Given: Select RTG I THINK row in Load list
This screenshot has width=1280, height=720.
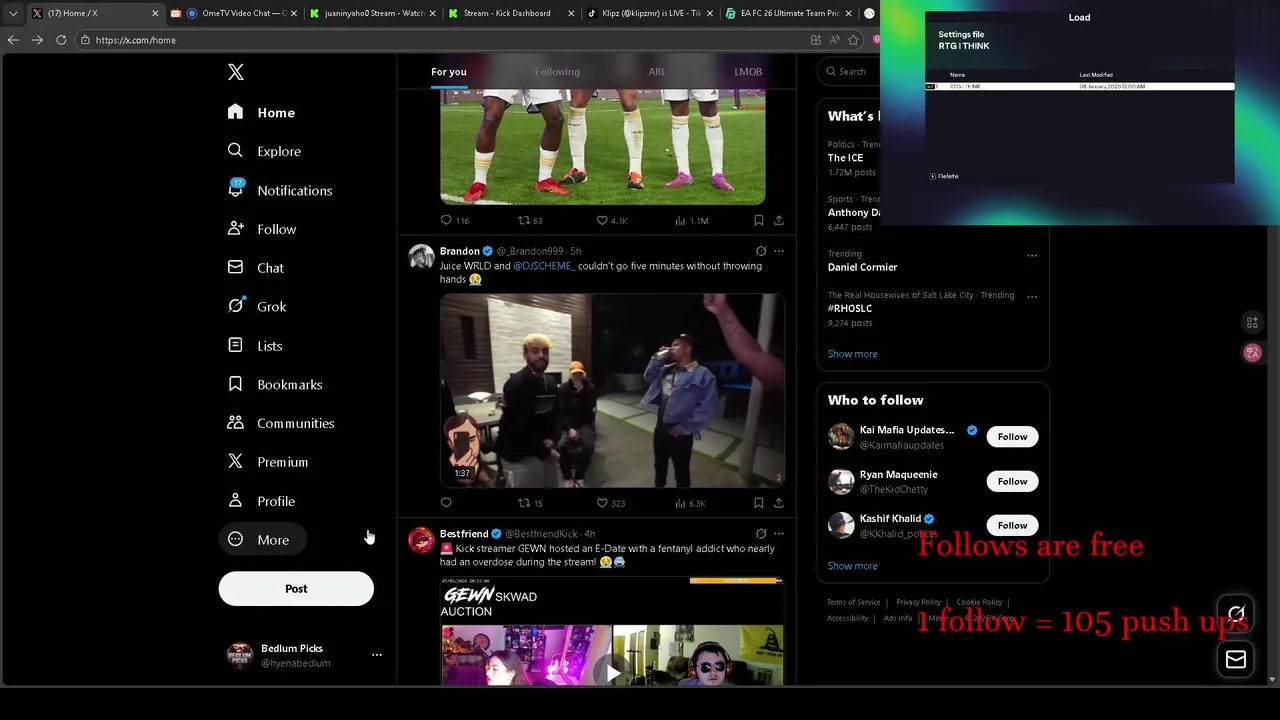Looking at the screenshot, I should click(1080, 87).
